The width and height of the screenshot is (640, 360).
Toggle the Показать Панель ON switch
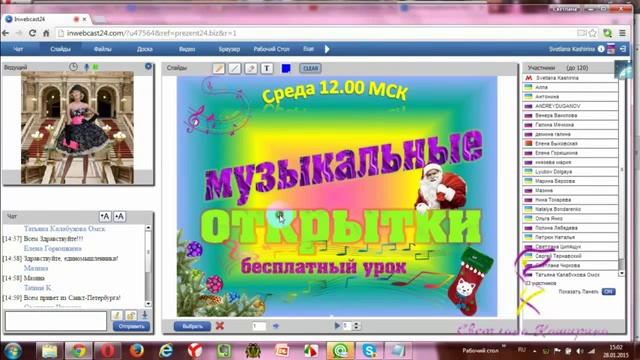(608, 291)
